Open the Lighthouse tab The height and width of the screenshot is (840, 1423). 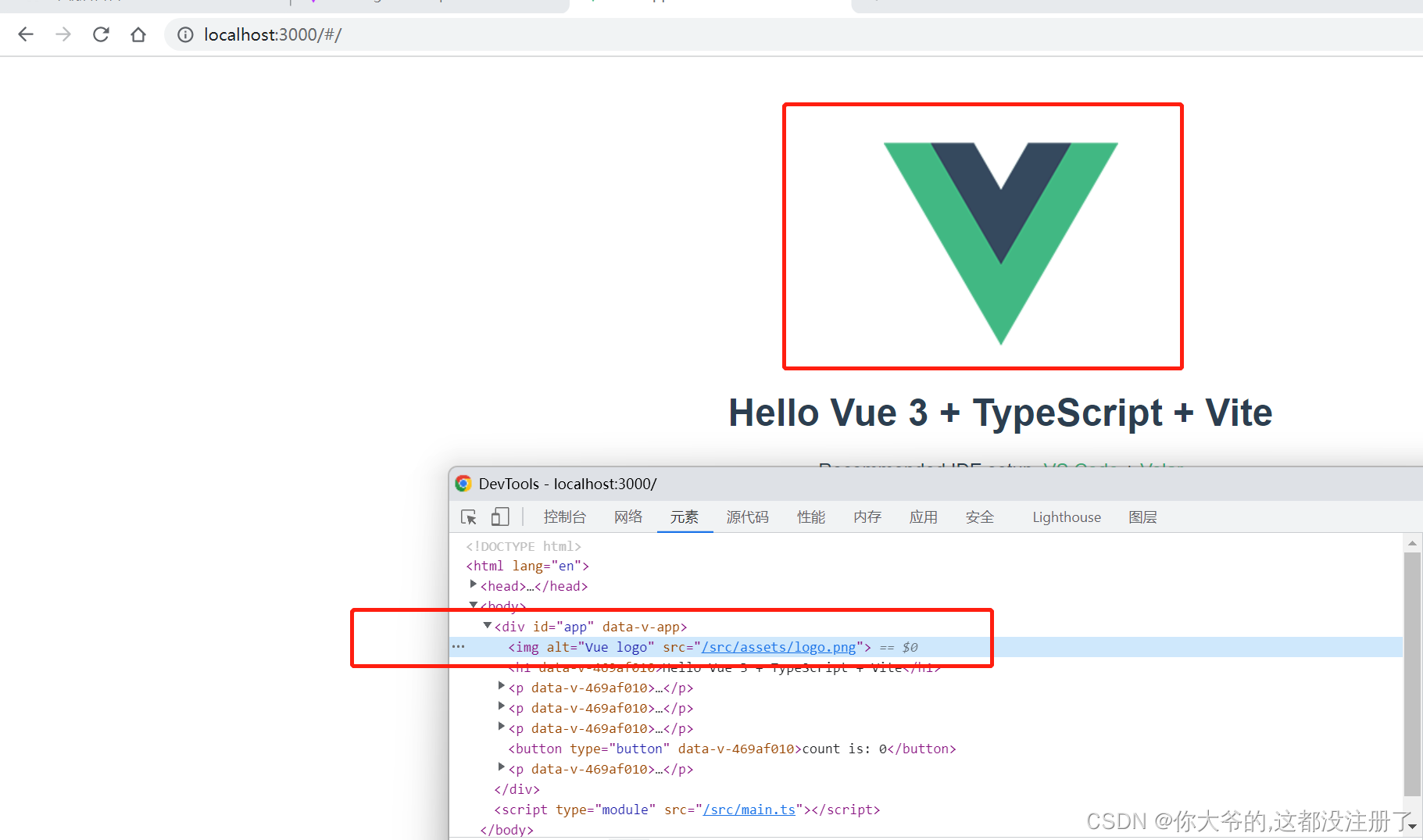coord(1067,517)
